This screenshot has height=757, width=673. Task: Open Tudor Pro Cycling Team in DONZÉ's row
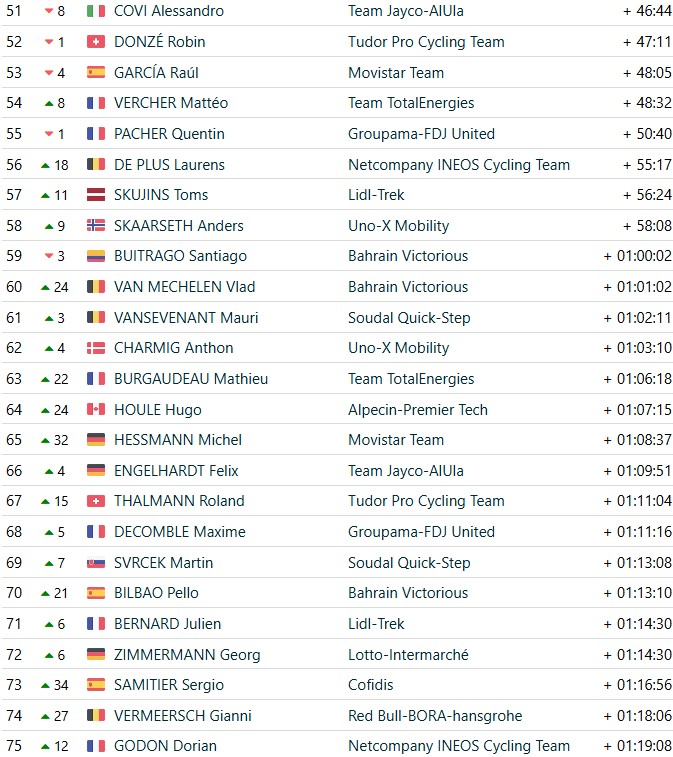[x=426, y=42]
